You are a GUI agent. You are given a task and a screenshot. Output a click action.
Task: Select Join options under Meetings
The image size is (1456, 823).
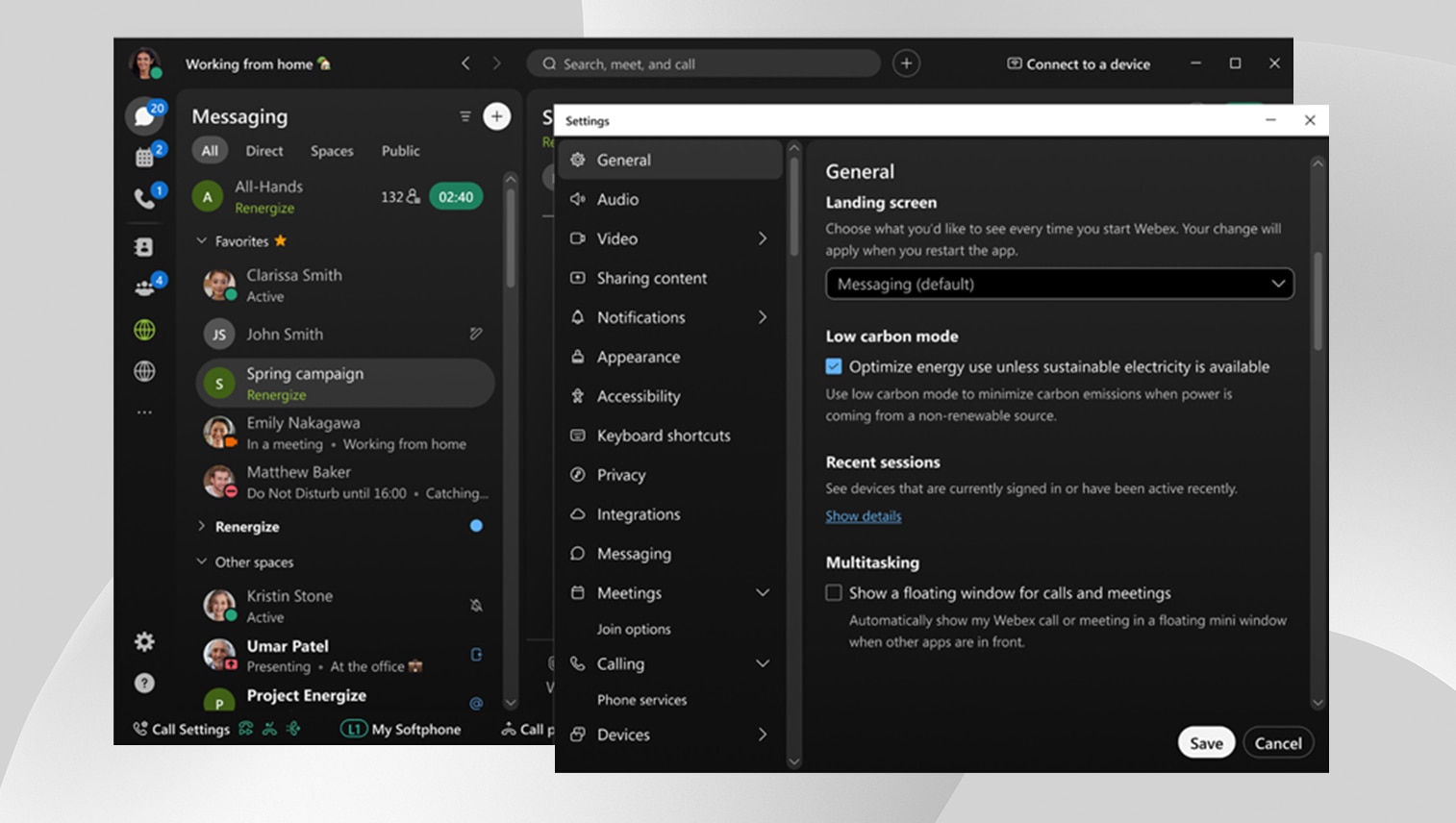click(634, 629)
